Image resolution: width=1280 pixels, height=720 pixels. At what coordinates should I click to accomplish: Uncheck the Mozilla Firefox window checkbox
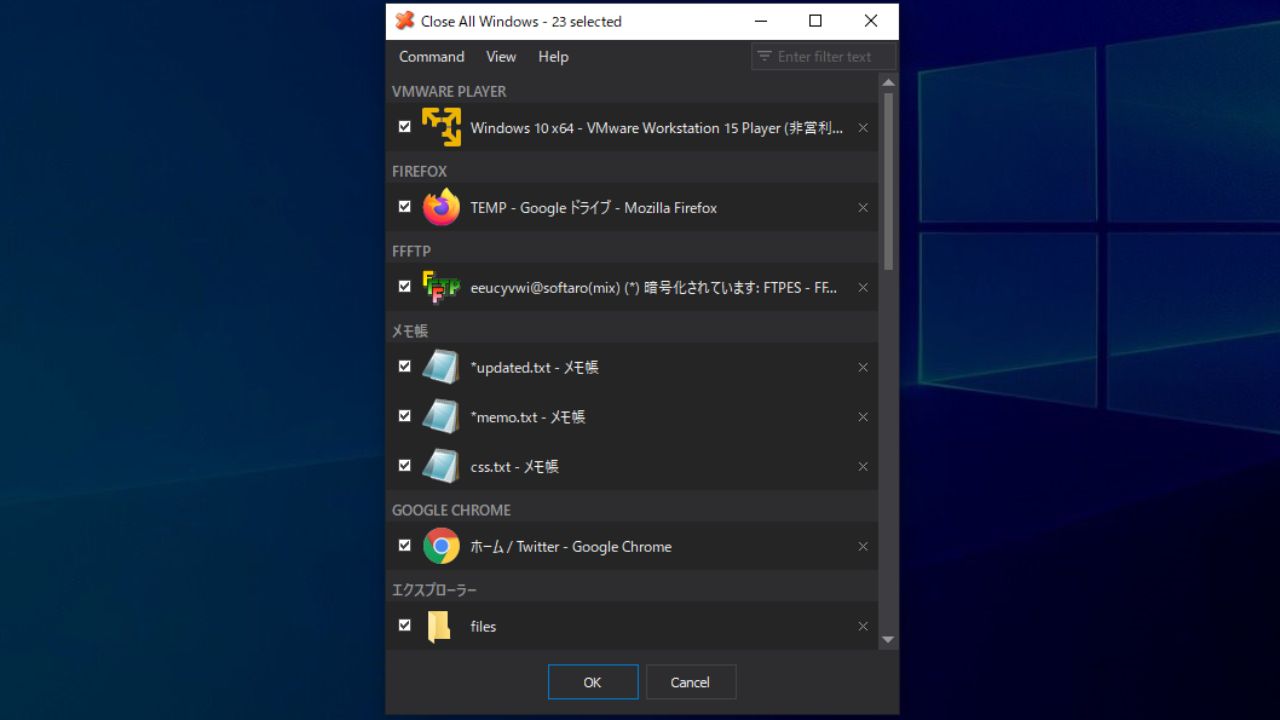tap(404, 206)
